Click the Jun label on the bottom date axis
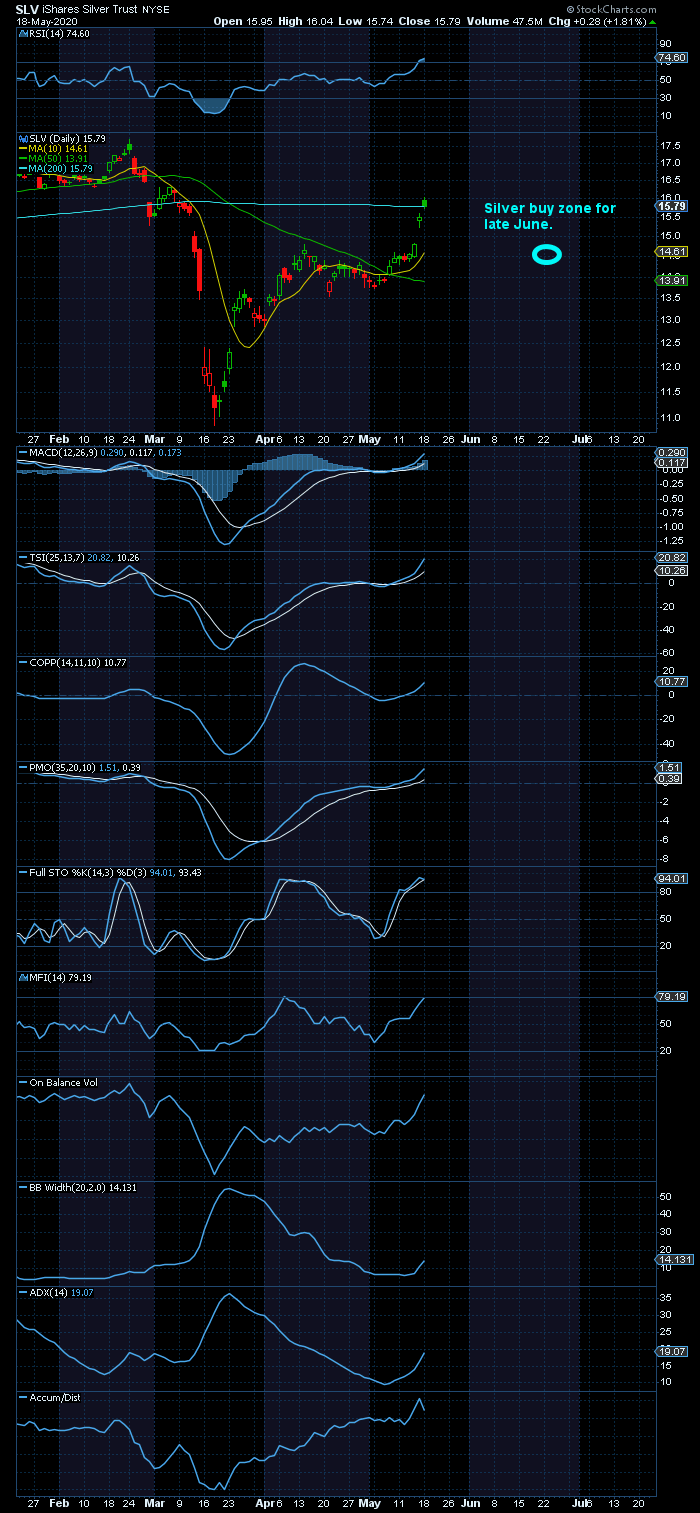The height and width of the screenshot is (1513, 700). point(470,1502)
